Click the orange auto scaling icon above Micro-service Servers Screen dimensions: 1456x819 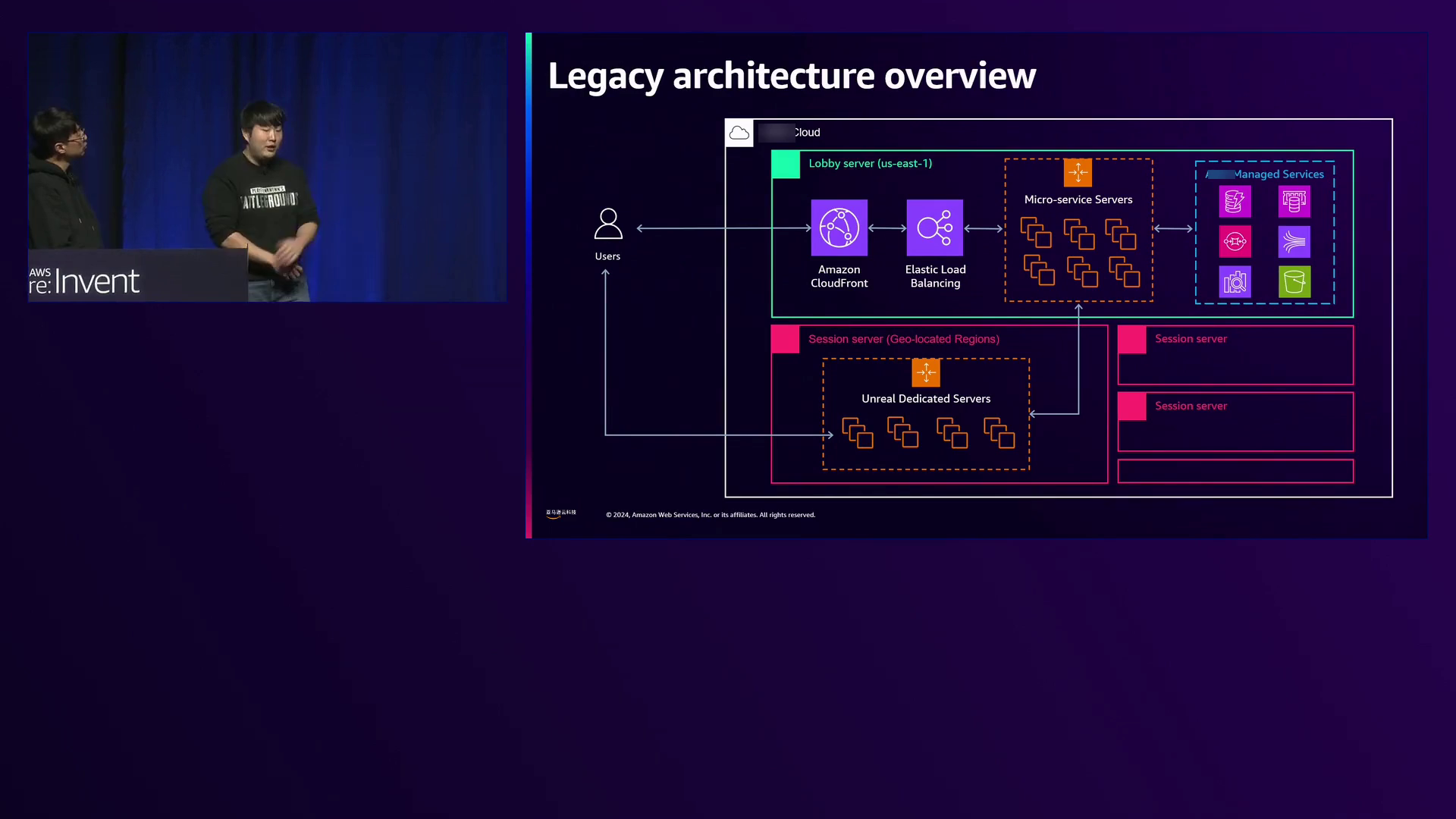1078,173
